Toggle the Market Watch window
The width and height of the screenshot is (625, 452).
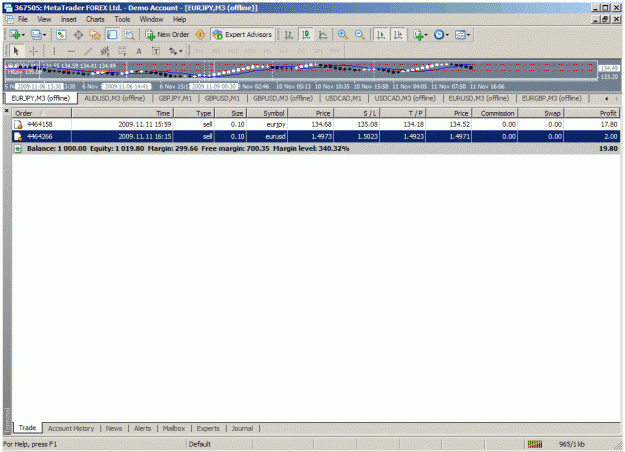tap(61, 35)
